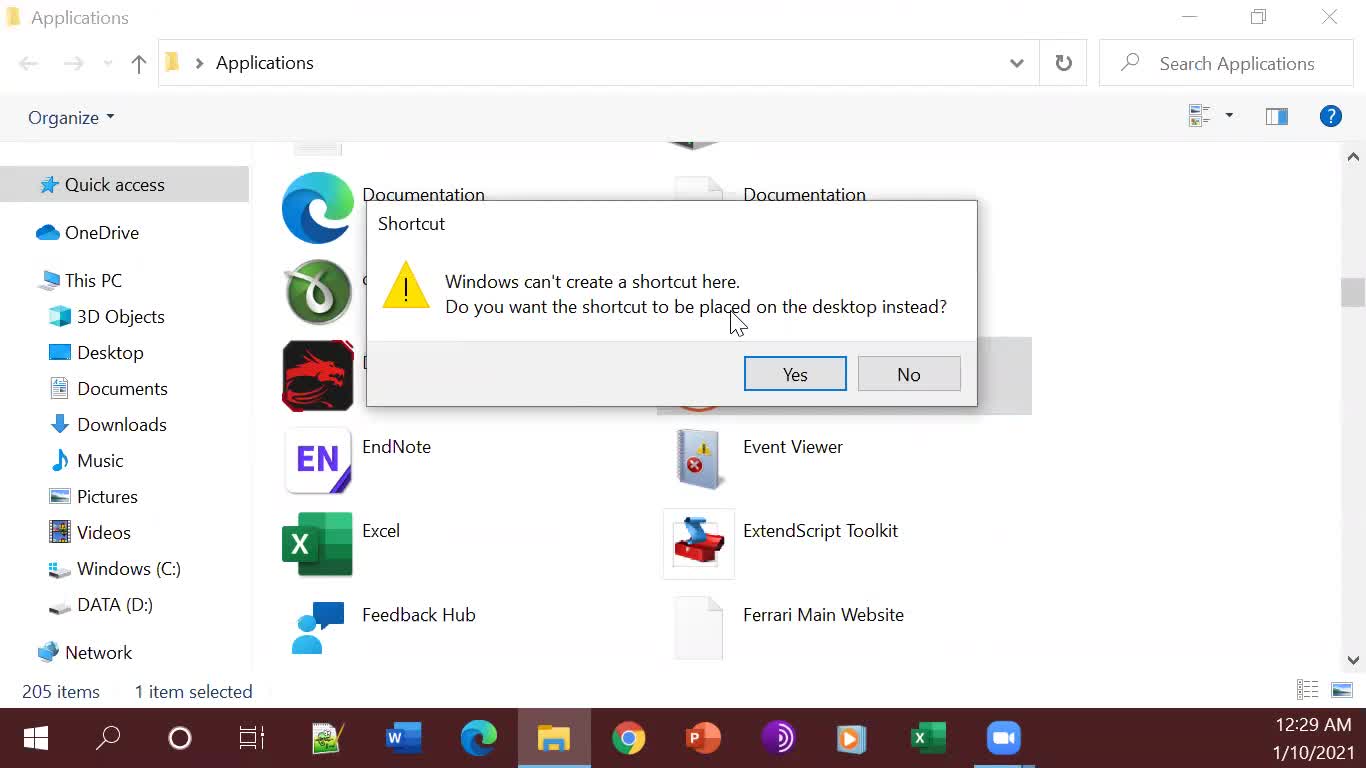The width and height of the screenshot is (1366, 768).
Task: Click No in the Shortcut dialog
Action: pos(909,374)
